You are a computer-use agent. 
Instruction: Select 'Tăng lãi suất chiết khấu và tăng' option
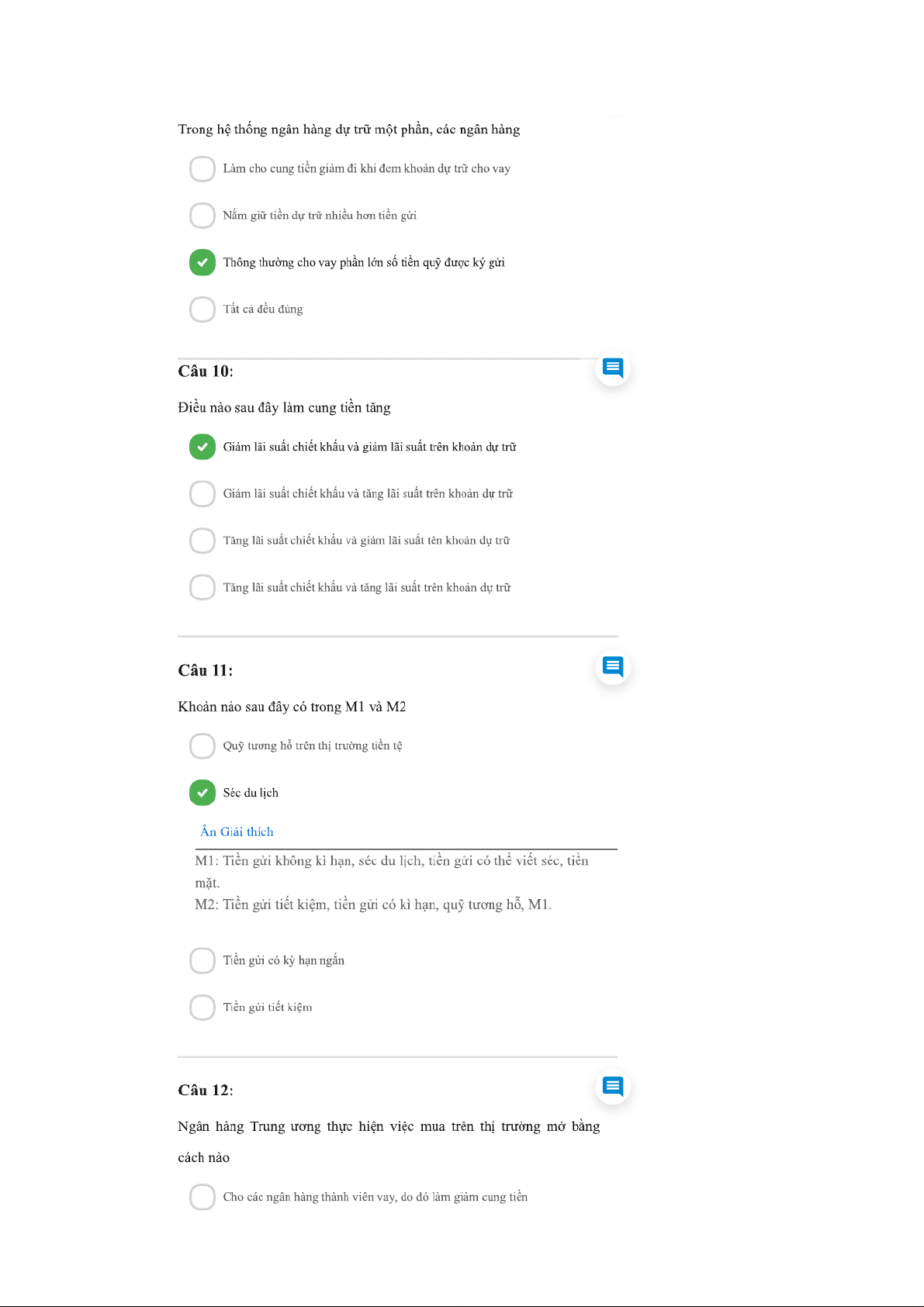point(202,587)
